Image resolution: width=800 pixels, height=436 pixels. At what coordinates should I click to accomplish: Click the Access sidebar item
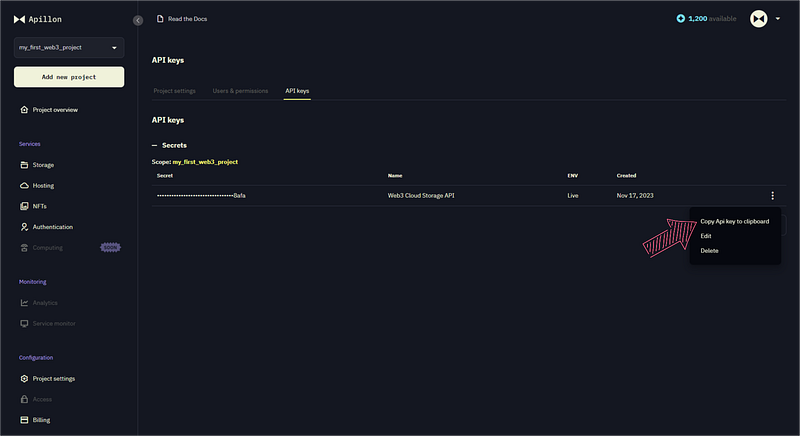42,399
